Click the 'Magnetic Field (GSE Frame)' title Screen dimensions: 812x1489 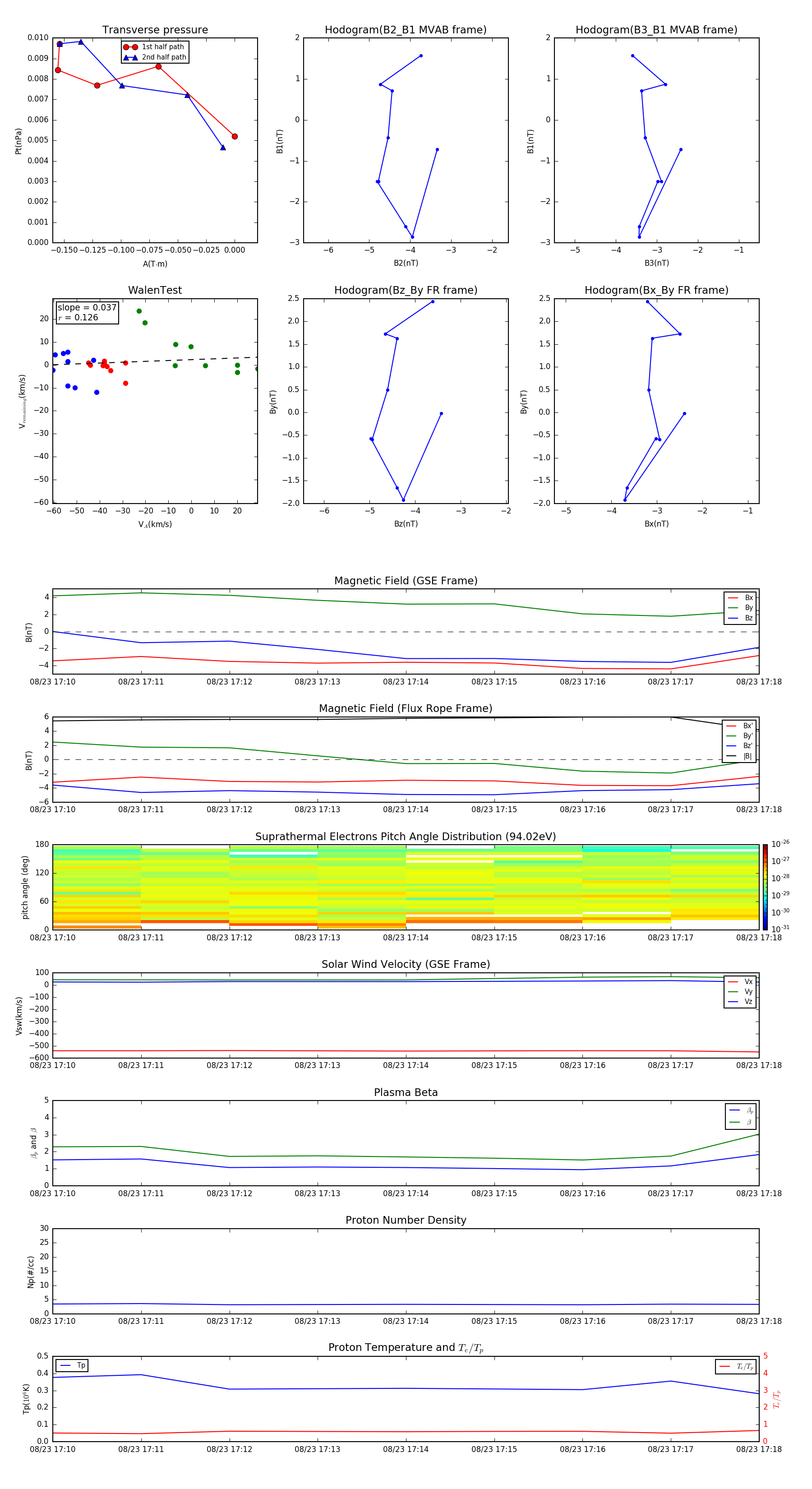coord(406,581)
